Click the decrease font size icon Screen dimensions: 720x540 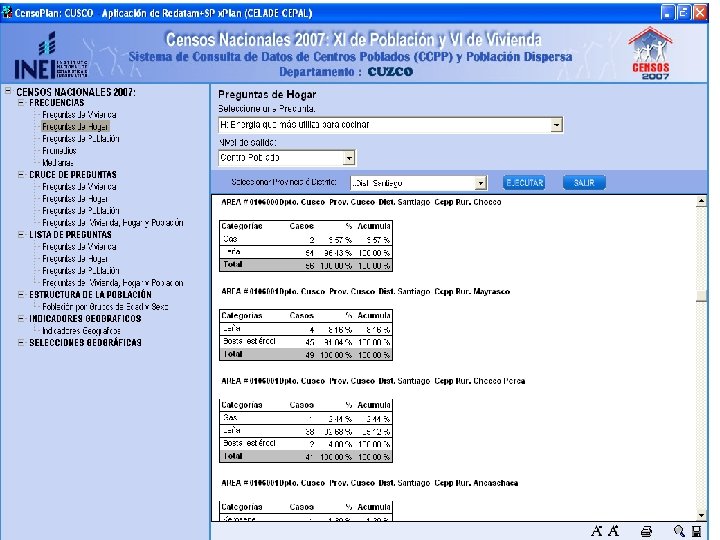pos(596,531)
